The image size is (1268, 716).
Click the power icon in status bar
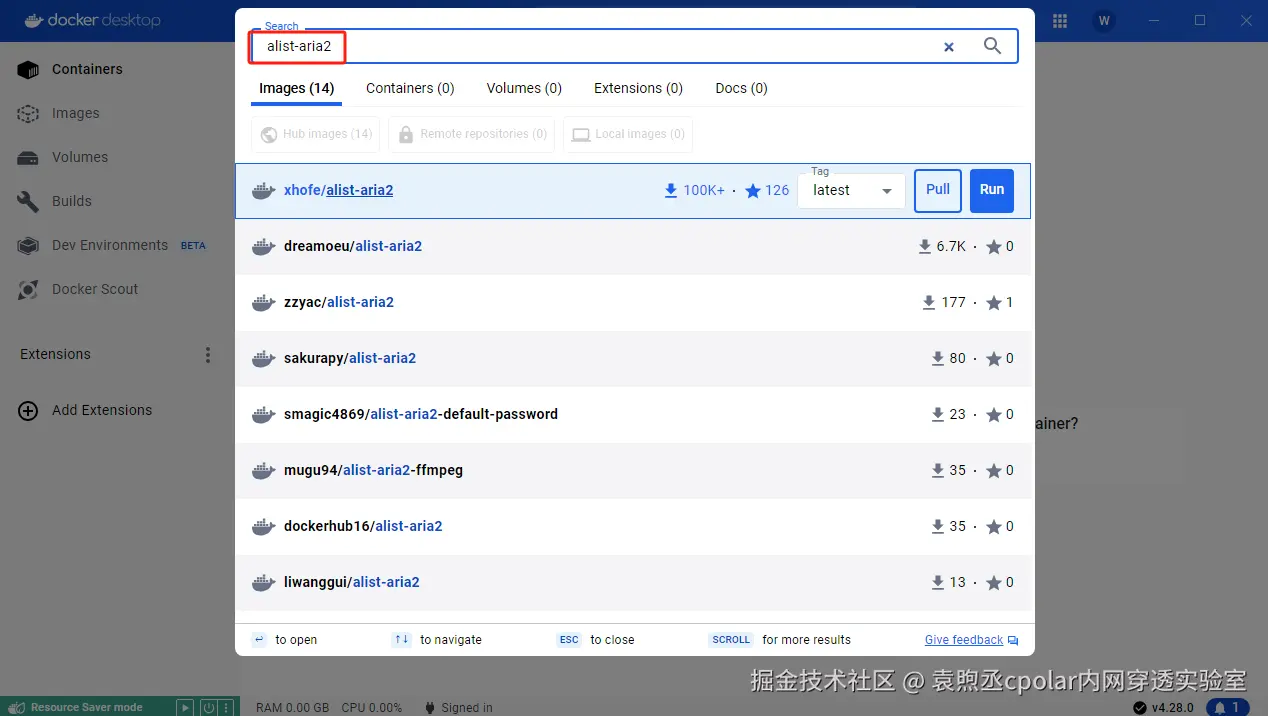(x=207, y=707)
